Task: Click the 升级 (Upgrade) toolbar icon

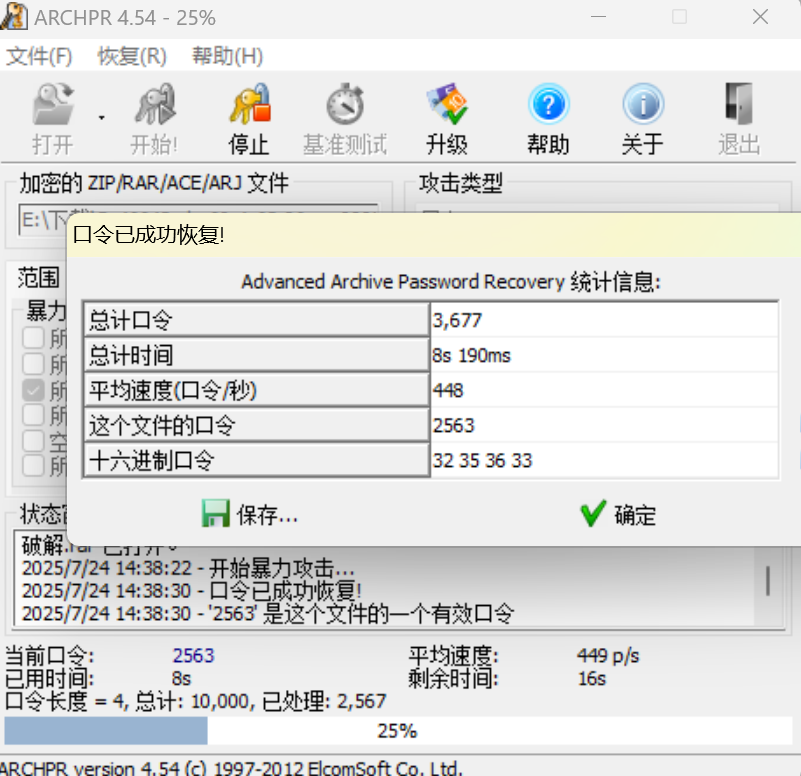Action: 446,106
